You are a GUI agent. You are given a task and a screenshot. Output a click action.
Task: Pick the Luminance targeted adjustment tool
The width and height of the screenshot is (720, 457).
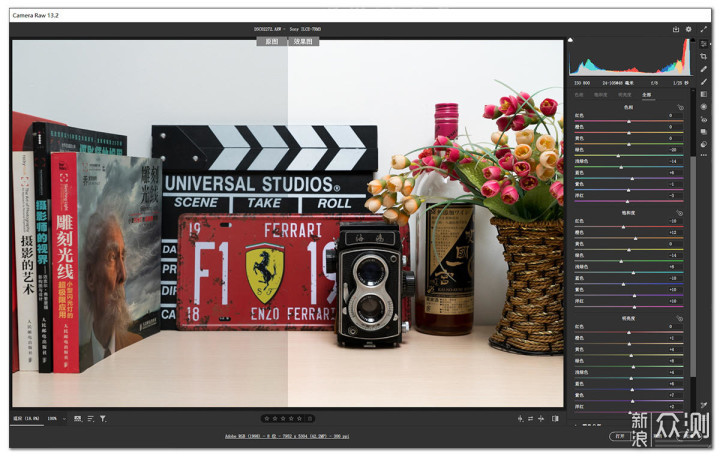[680, 318]
